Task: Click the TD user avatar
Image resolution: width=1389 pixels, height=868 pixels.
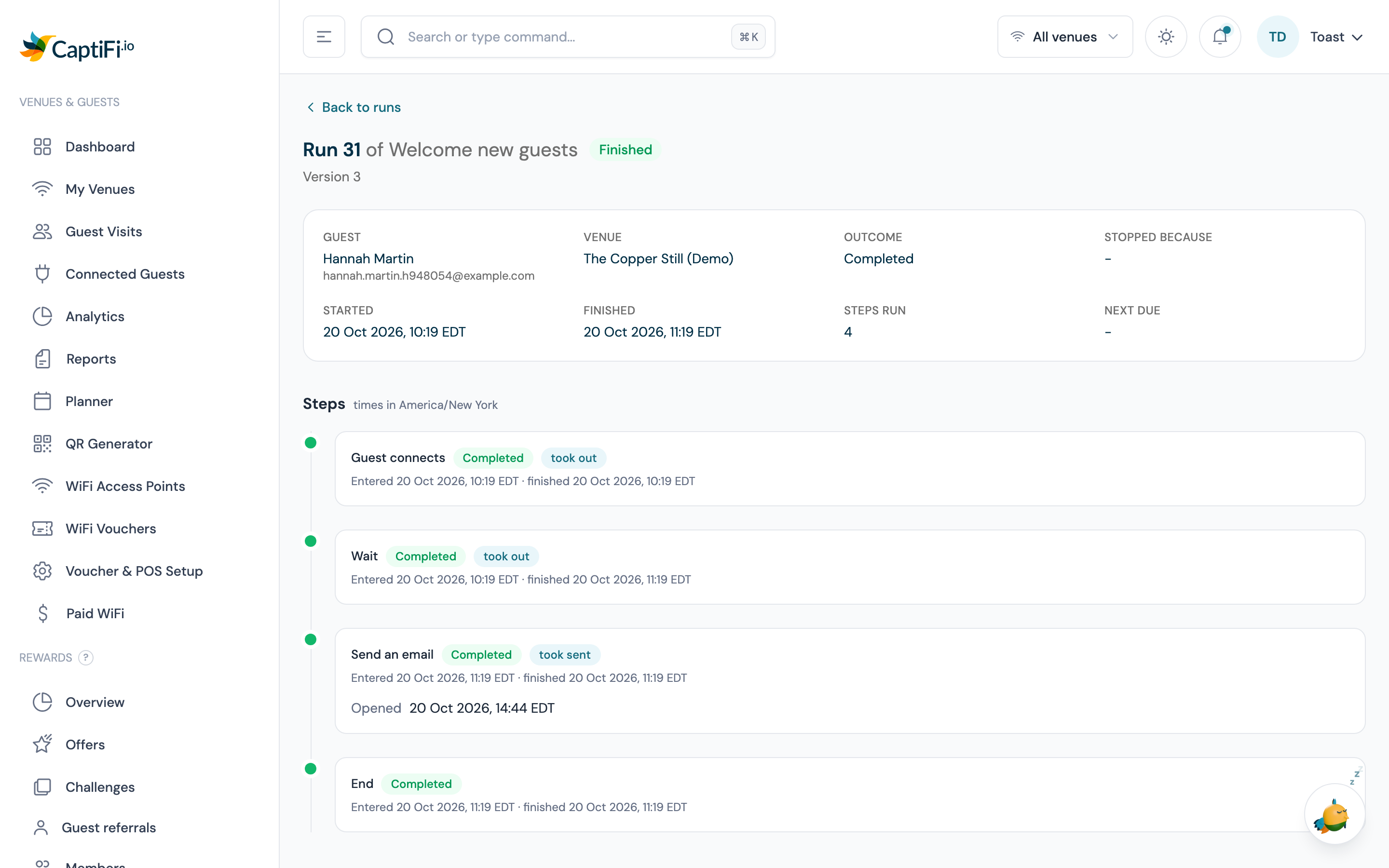Action: (1277, 37)
